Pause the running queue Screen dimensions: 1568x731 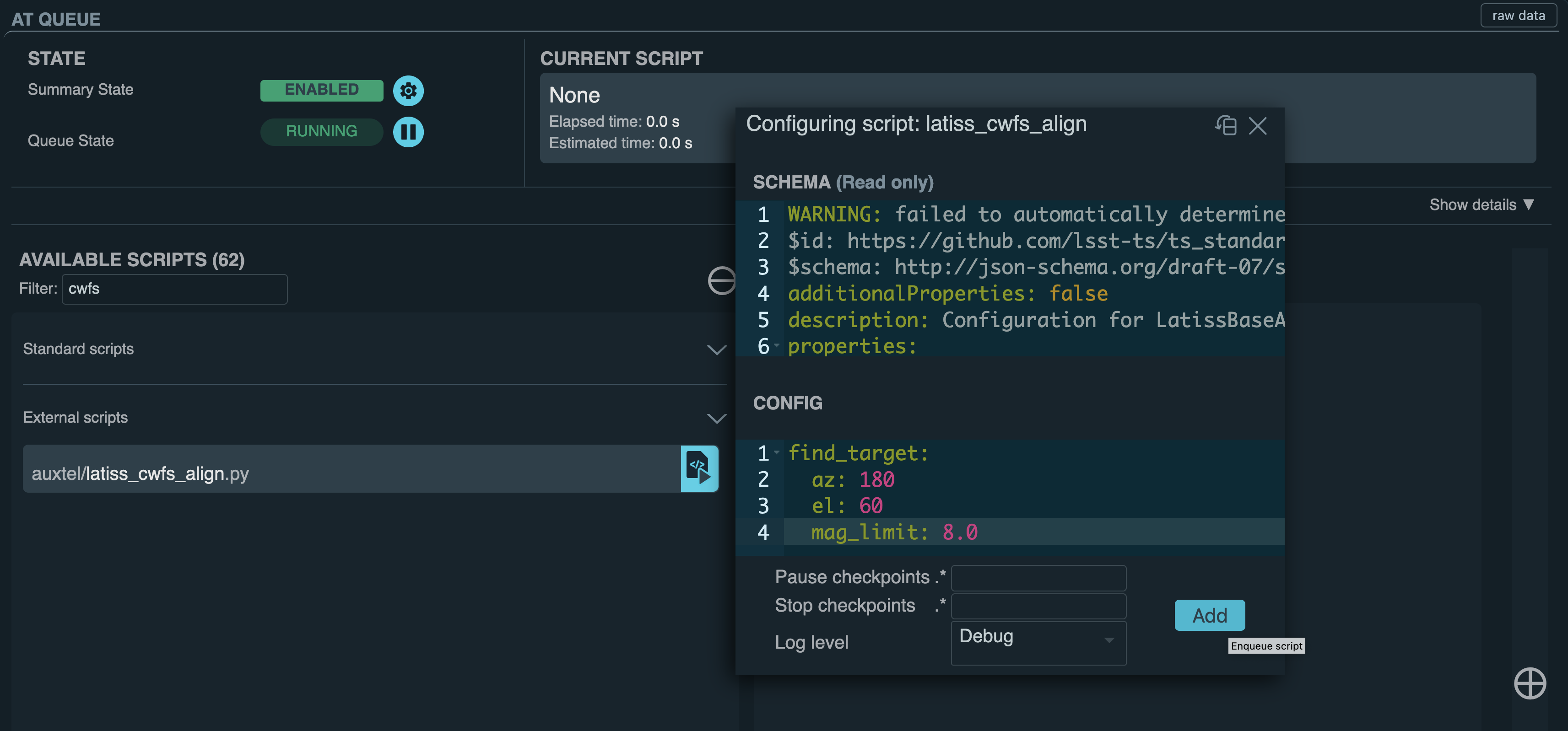click(x=408, y=132)
